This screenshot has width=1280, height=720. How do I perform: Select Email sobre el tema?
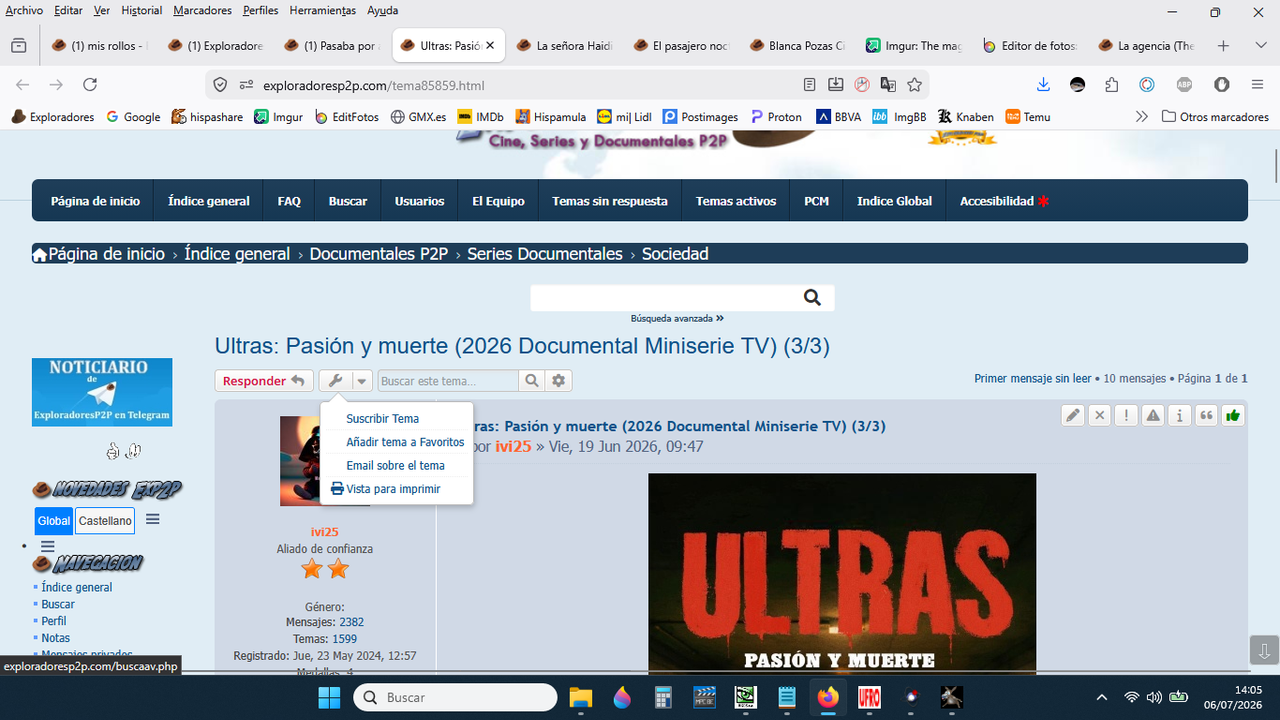pos(395,466)
